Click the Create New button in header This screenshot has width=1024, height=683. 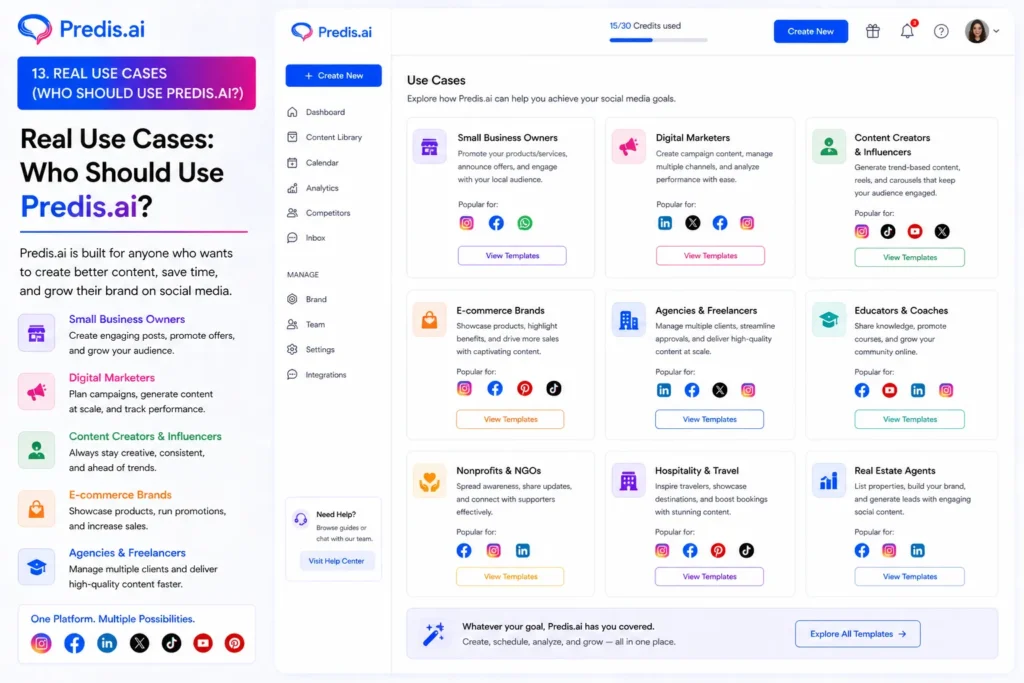[810, 31]
